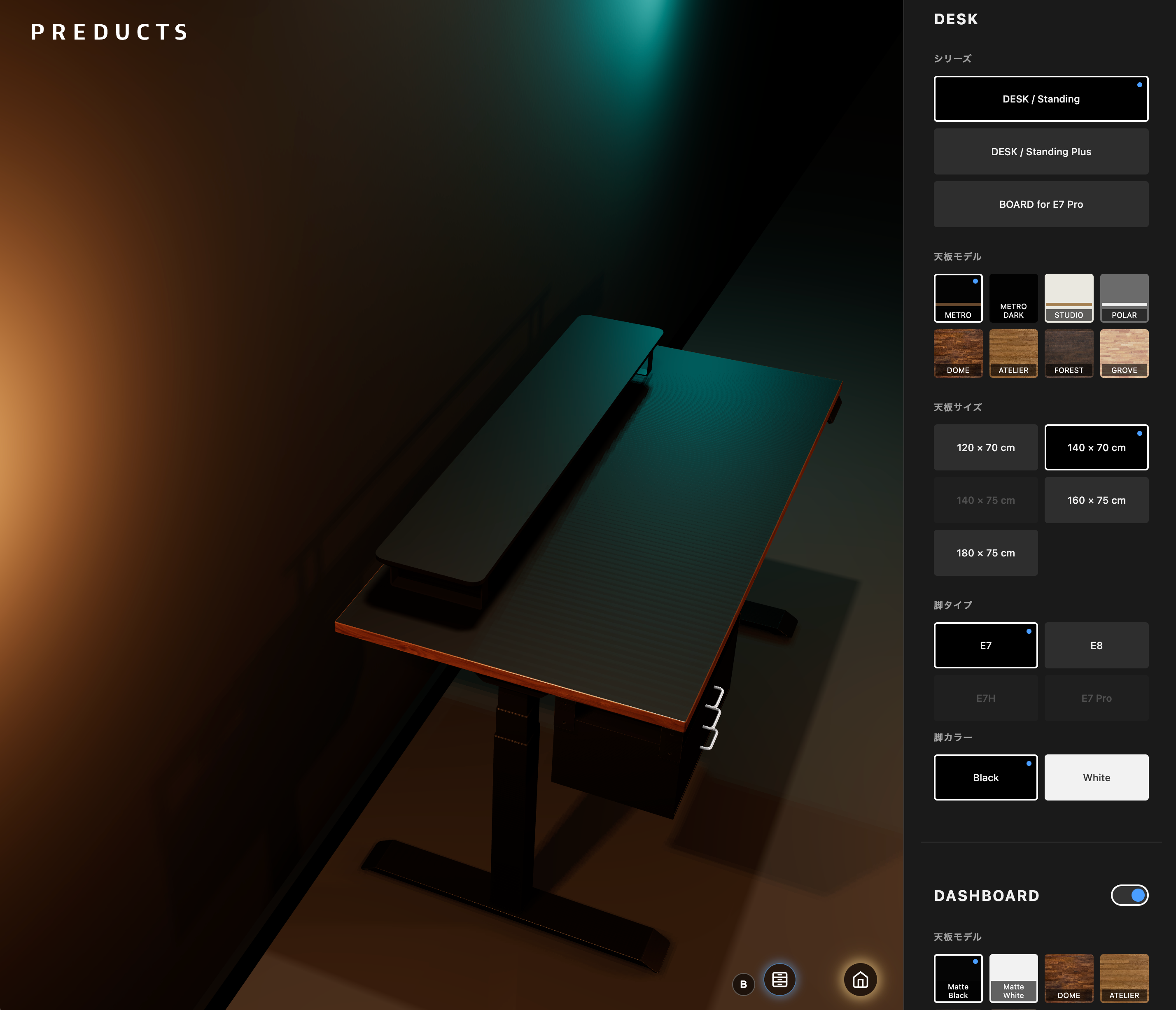Select the STUDIO tabletop model
The image size is (1176, 1010).
point(1068,298)
